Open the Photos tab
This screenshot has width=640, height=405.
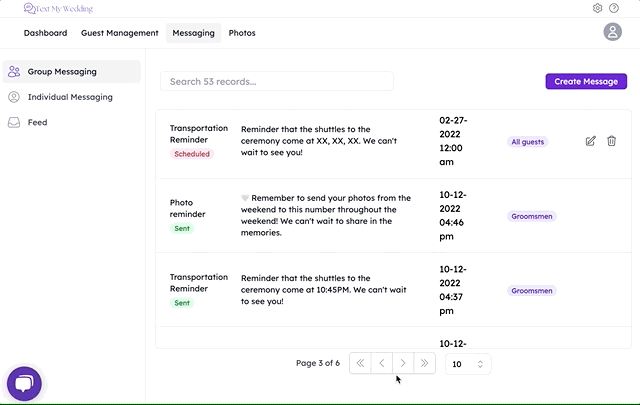pyautogui.click(x=242, y=33)
